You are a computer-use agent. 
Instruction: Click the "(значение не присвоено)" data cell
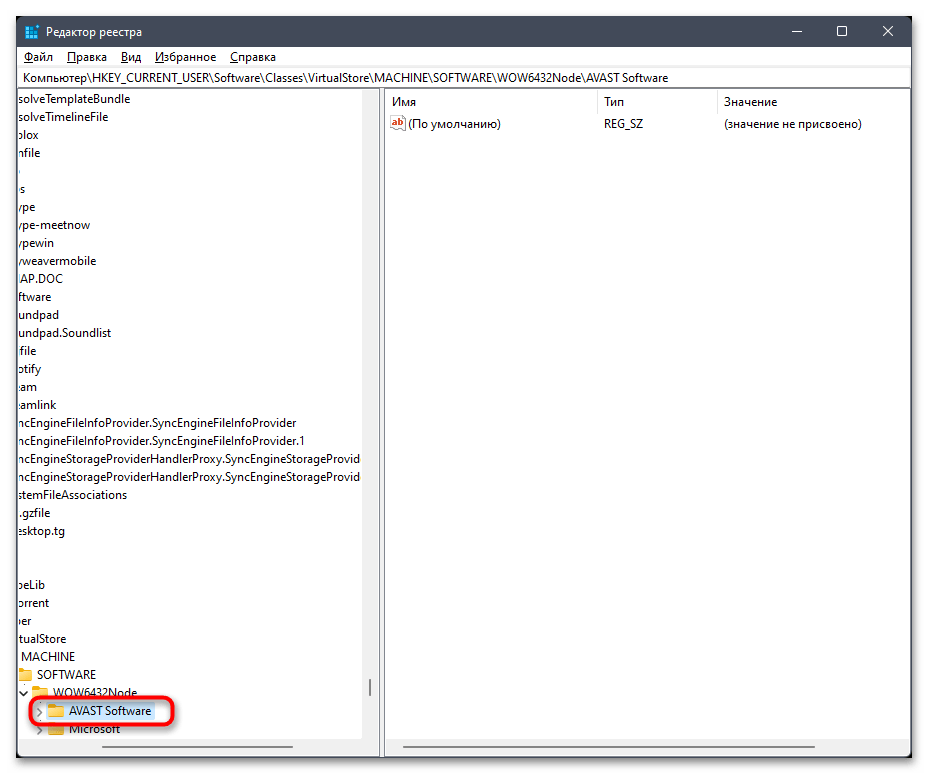click(x=792, y=124)
